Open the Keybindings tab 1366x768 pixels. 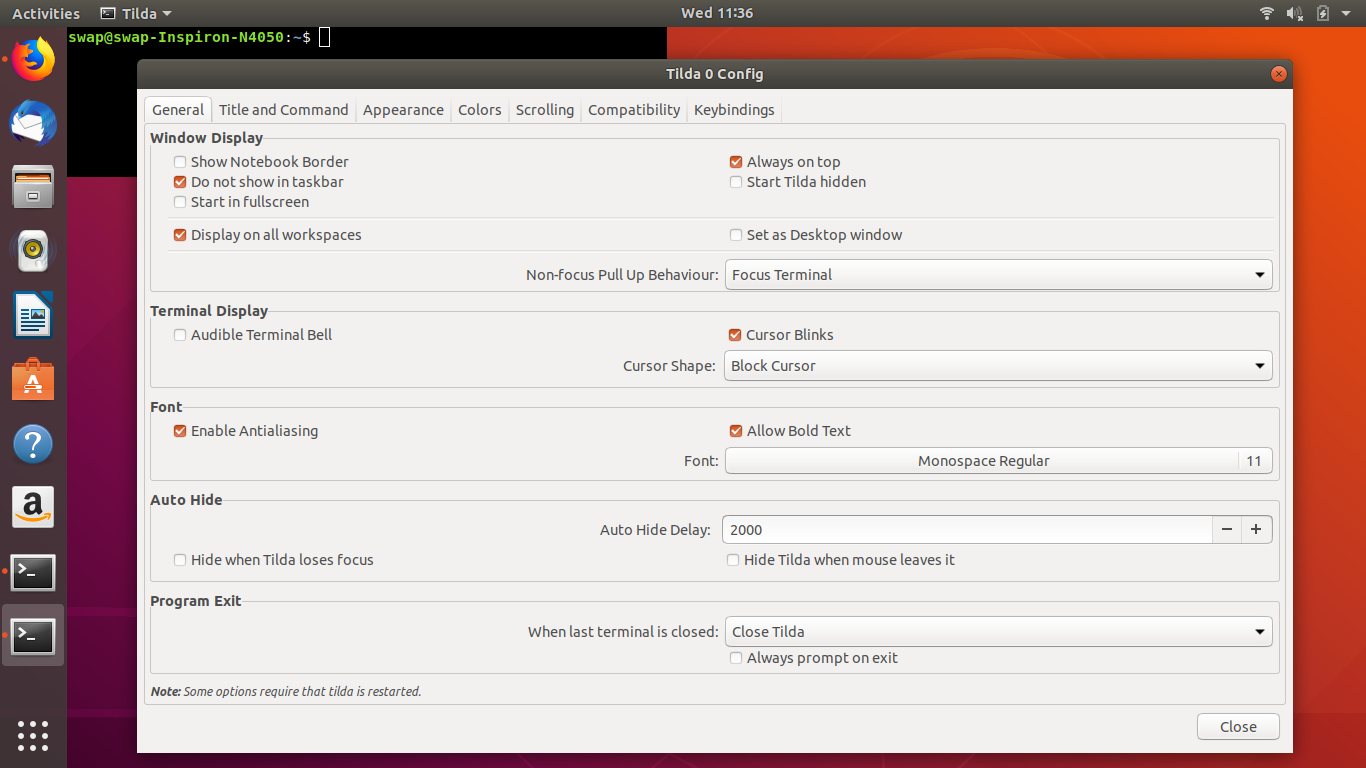click(x=734, y=110)
